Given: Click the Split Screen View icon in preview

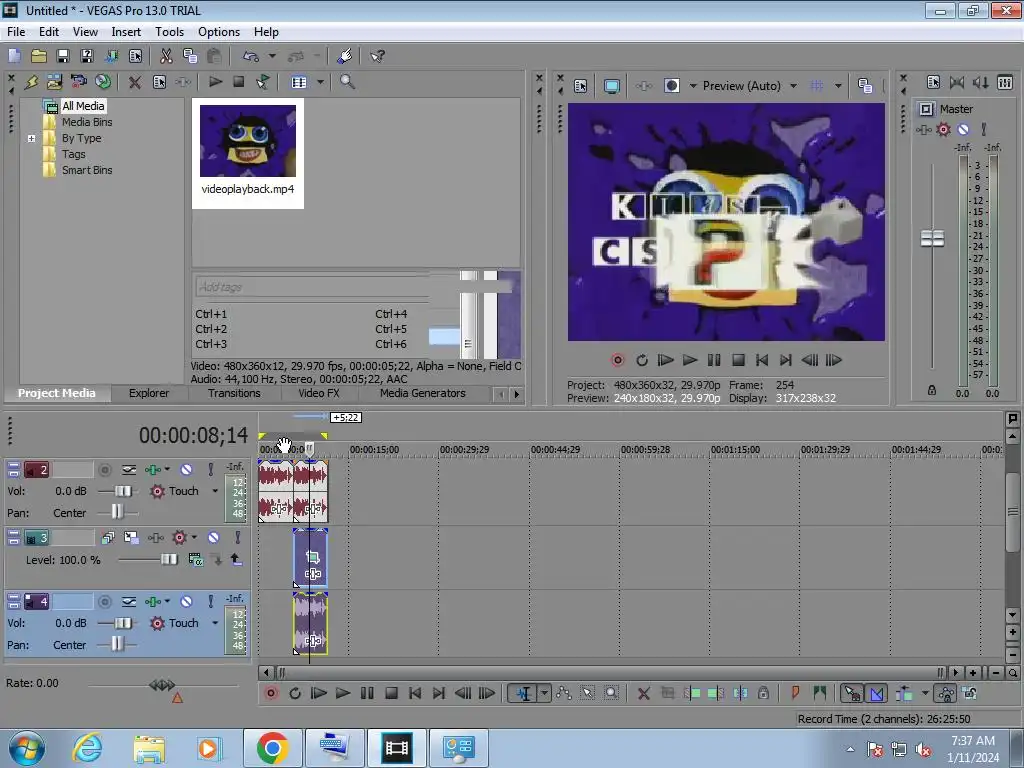Looking at the screenshot, I should pyautogui.click(x=671, y=86).
